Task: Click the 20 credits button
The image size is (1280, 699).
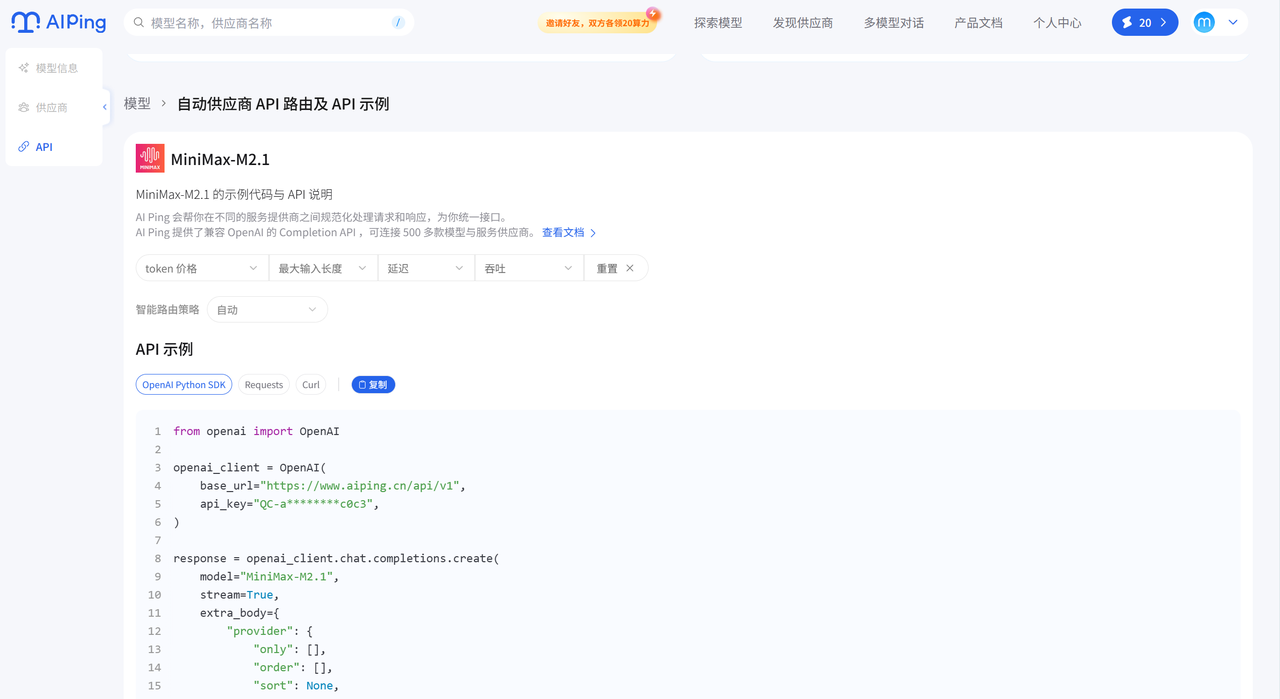Action: [x=1145, y=22]
